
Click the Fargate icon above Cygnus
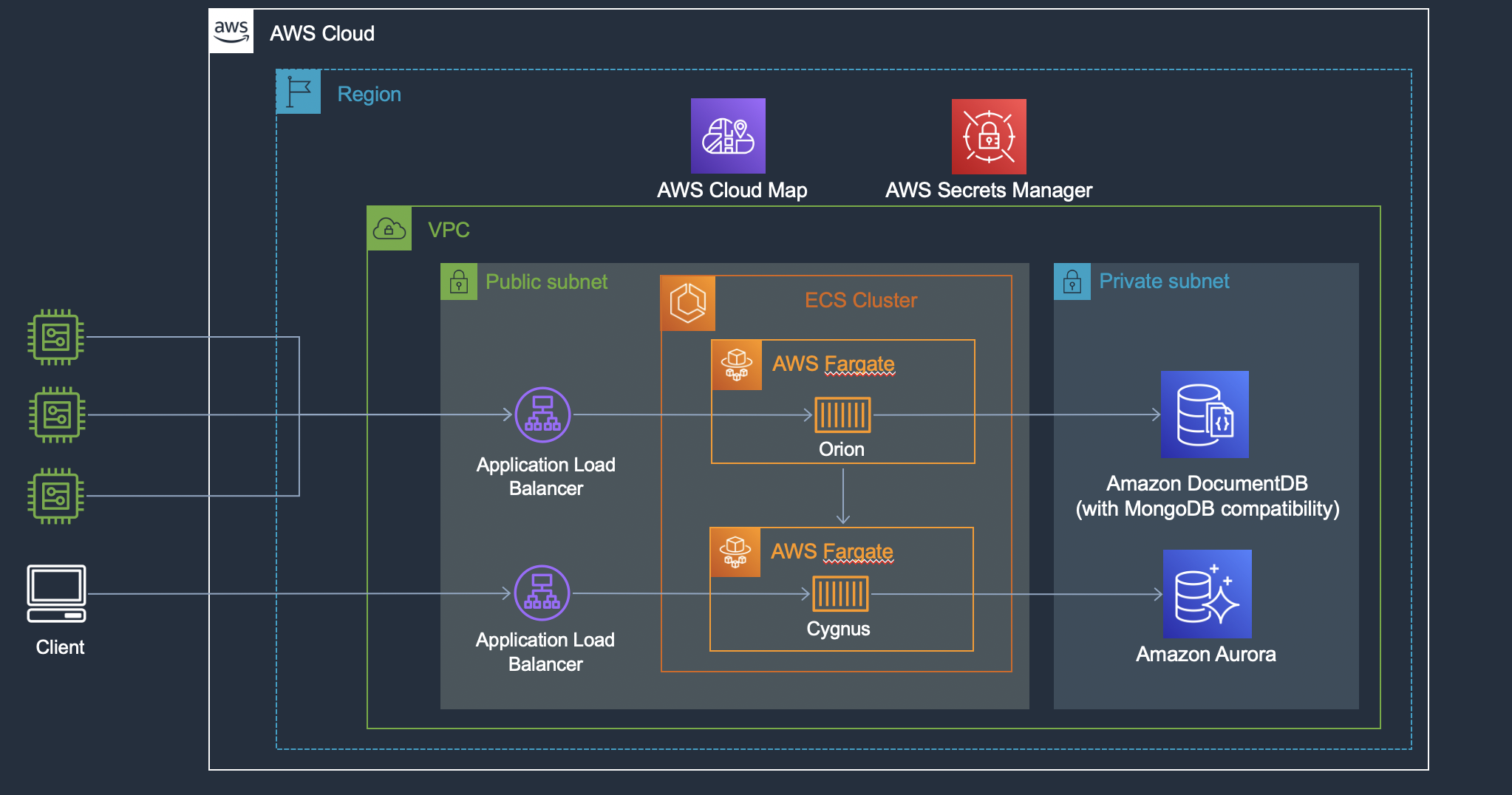coord(735,552)
